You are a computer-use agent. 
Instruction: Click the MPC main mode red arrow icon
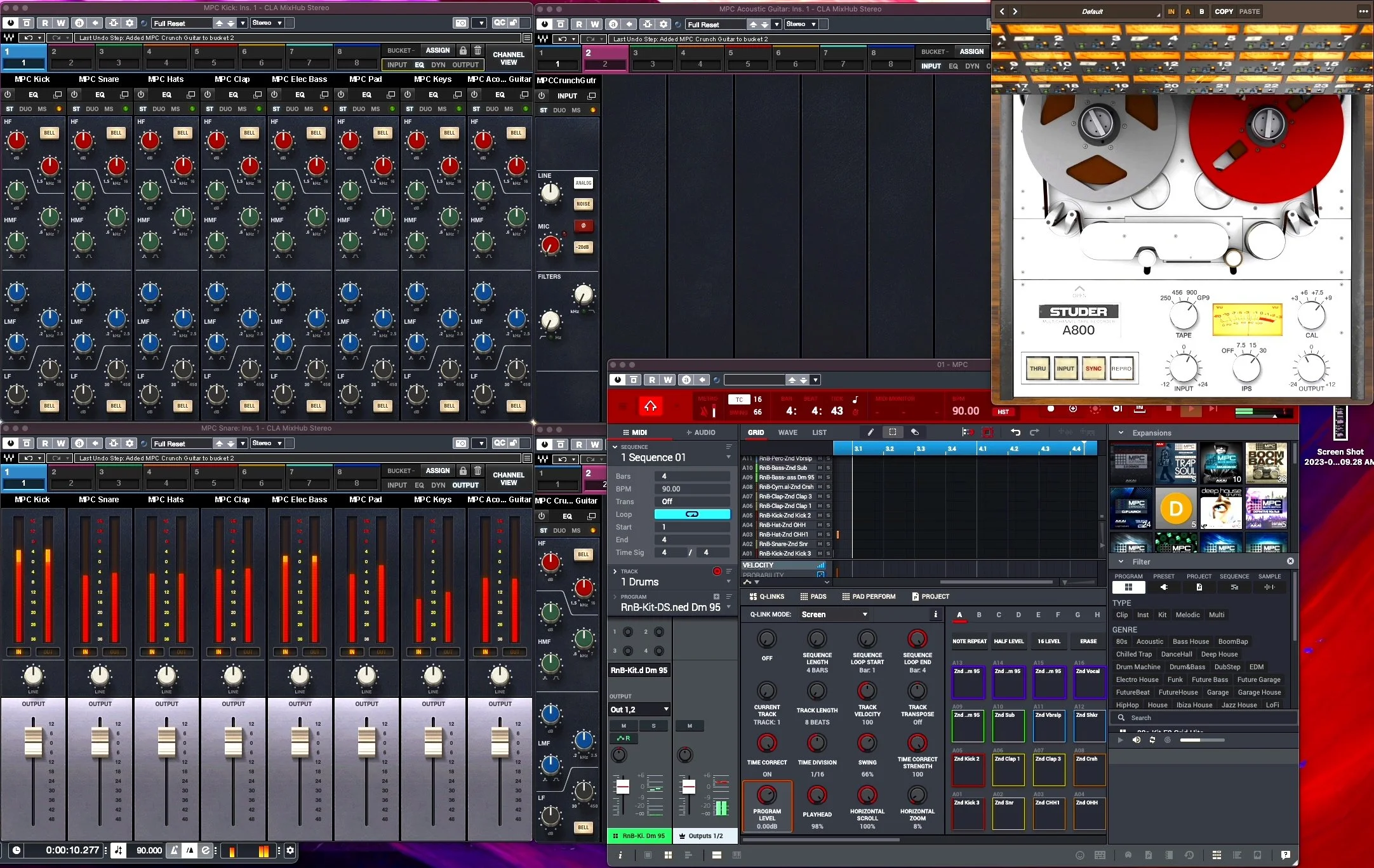pos(650,406)
